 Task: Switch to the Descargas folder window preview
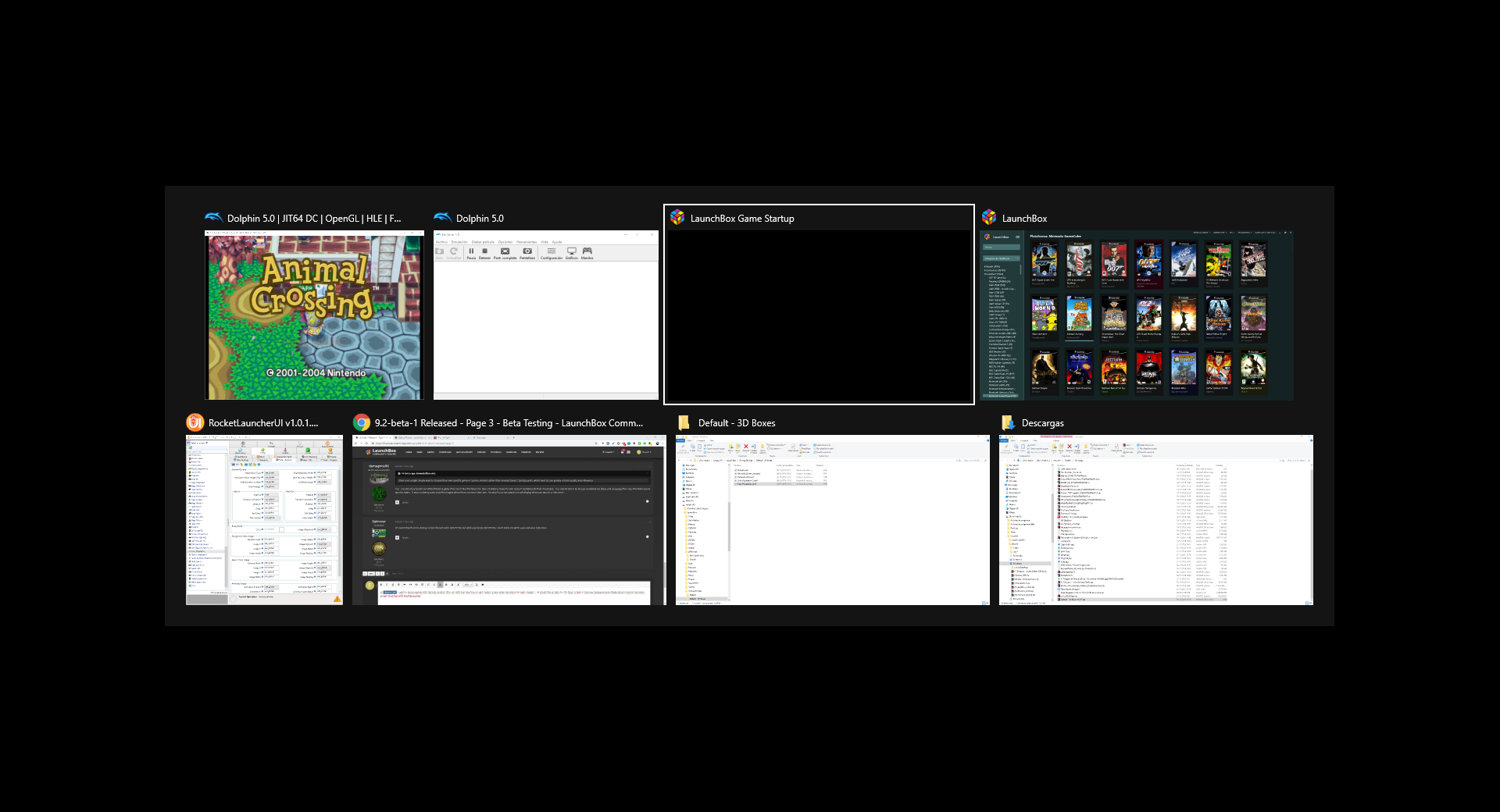[x=1156, y=519]
